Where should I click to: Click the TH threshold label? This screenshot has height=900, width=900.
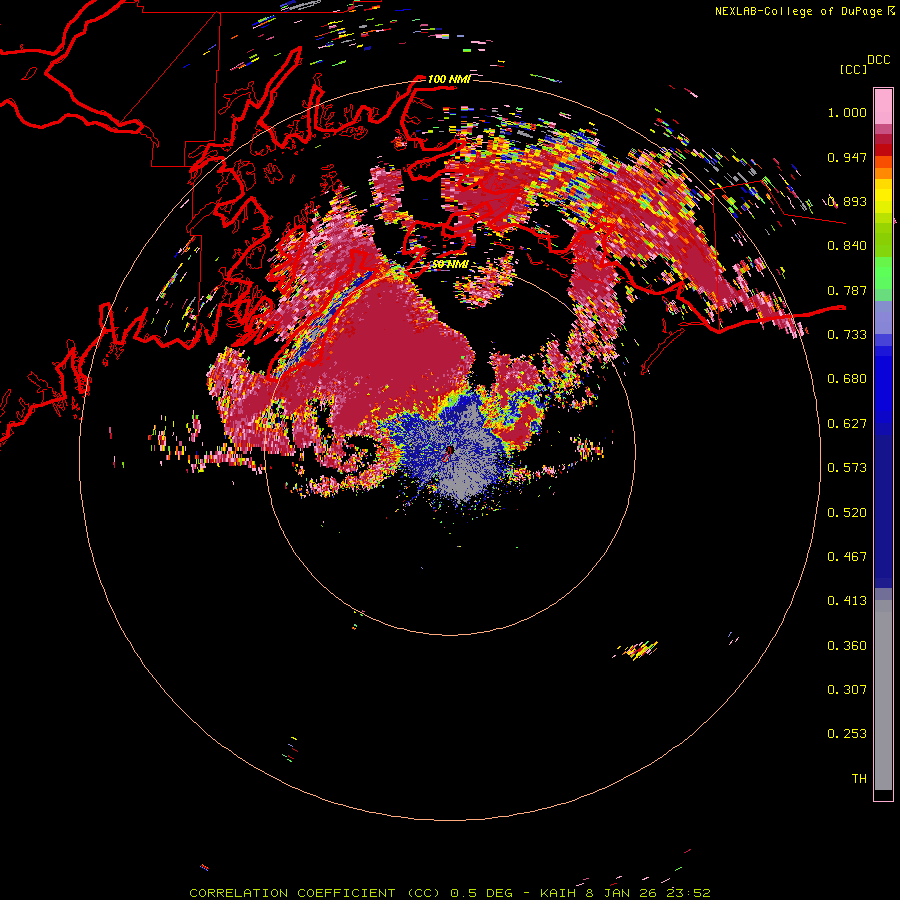859,779
